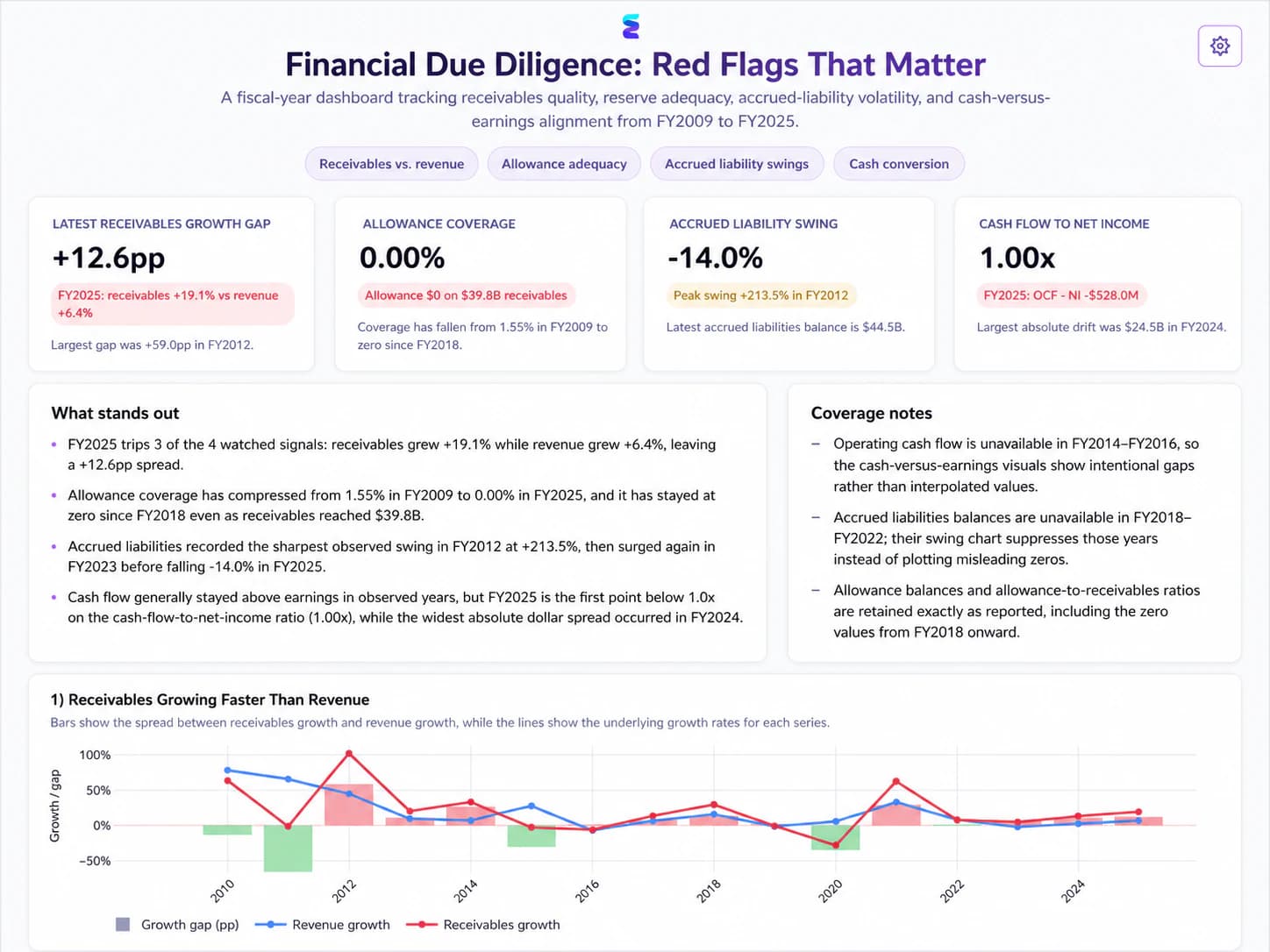Click the Latest Receivables Growth Gap card
The width and height of the screenshot is (1270, 952).
[171, 284]
